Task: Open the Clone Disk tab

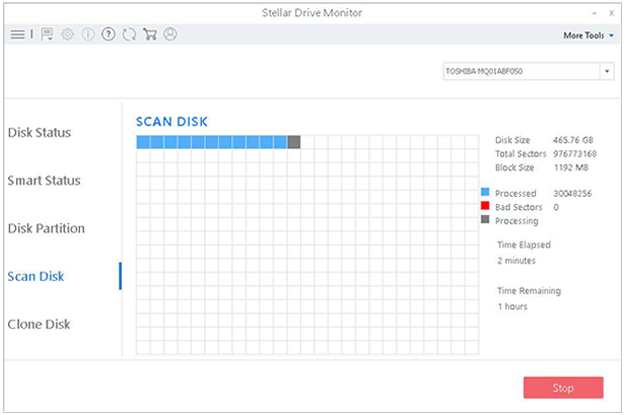Action: pos(39,324)
